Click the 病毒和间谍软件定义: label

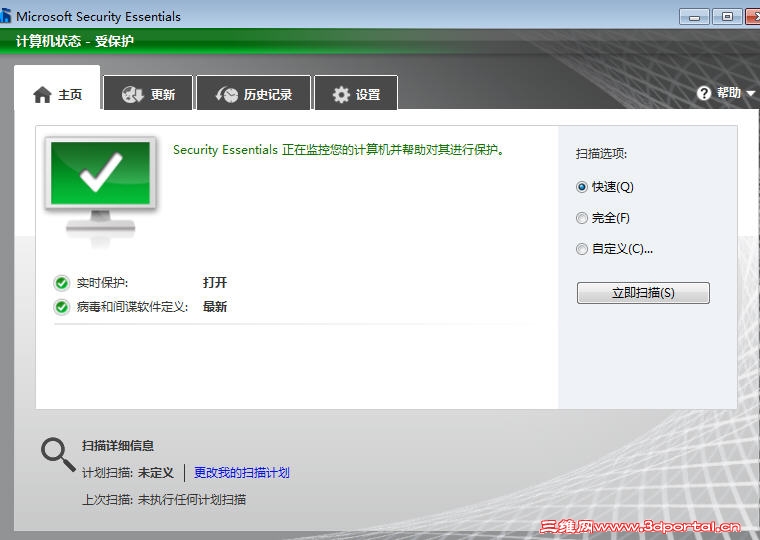pos(132,307)
